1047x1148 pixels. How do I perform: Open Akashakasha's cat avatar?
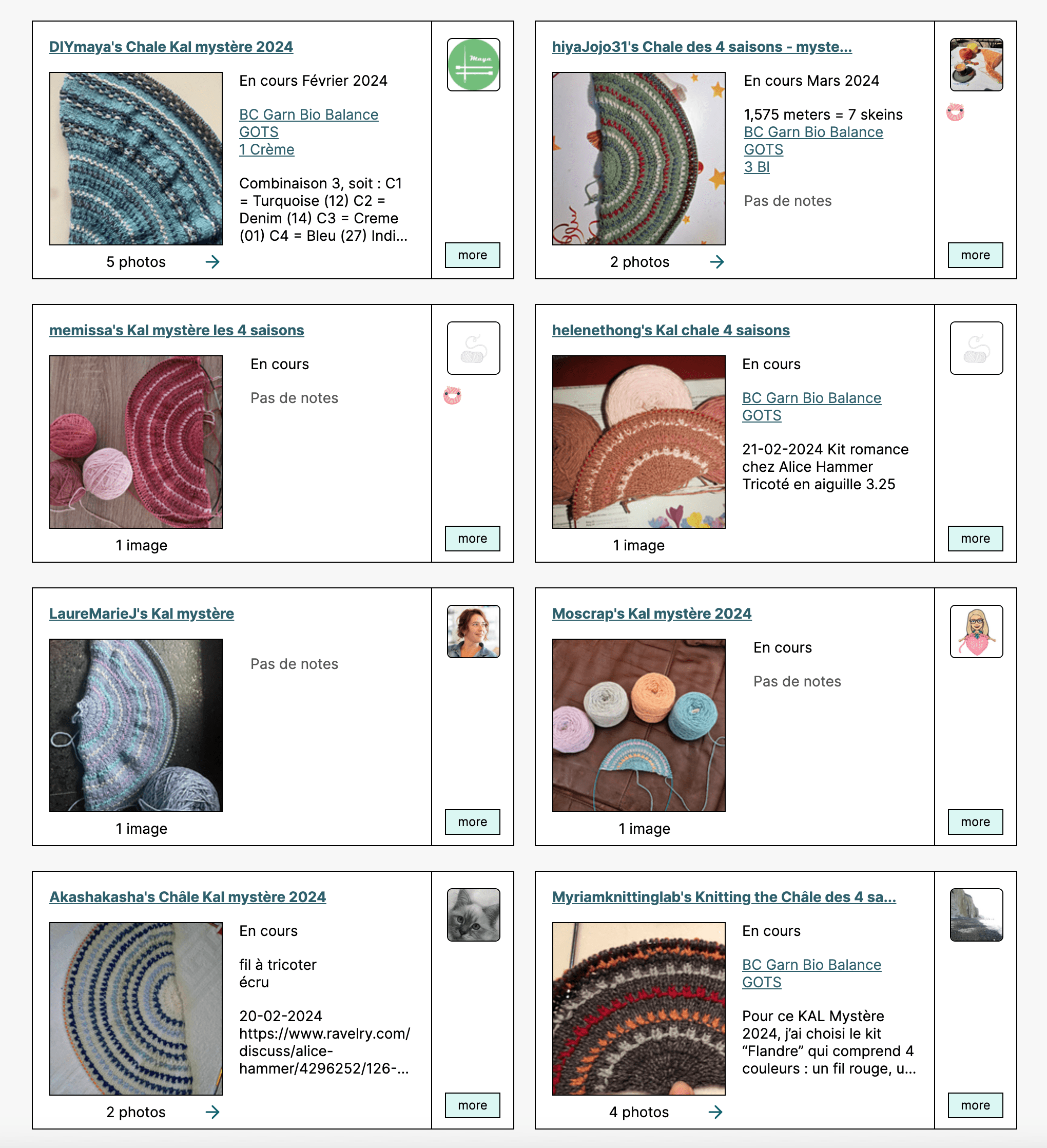tap(473, 914)
